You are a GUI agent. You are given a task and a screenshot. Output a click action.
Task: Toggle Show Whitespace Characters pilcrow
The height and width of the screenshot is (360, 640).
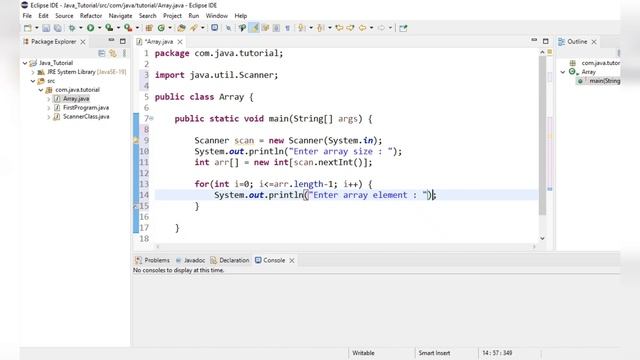pos(287,28)
